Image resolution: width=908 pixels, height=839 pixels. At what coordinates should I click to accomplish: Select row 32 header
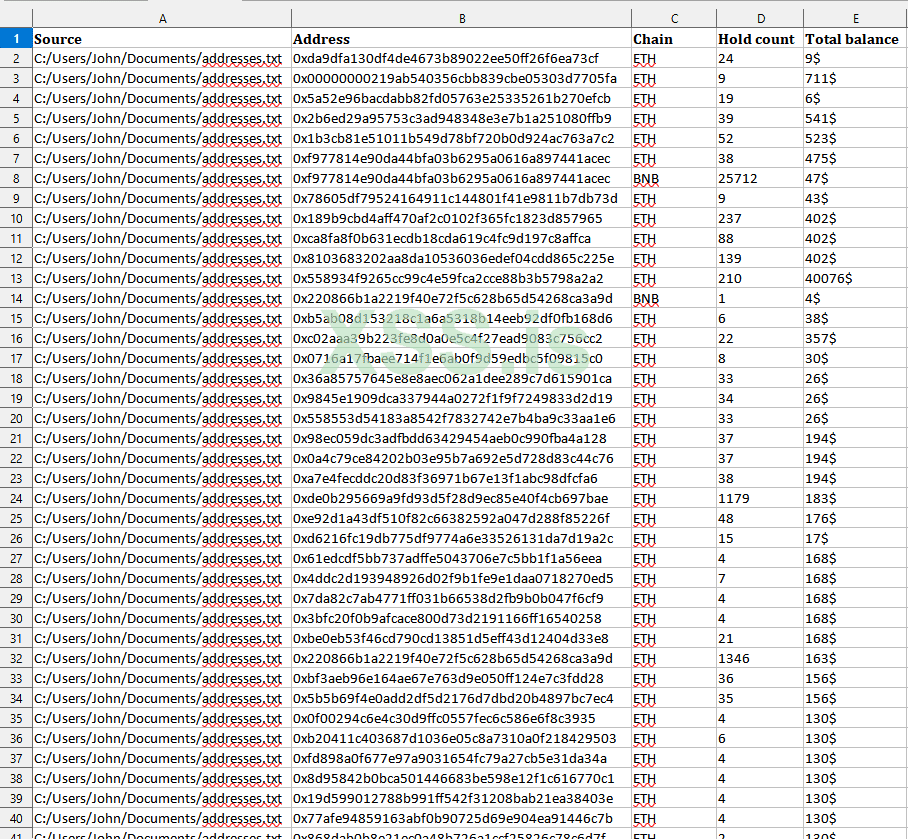click(x=16, y=658)
